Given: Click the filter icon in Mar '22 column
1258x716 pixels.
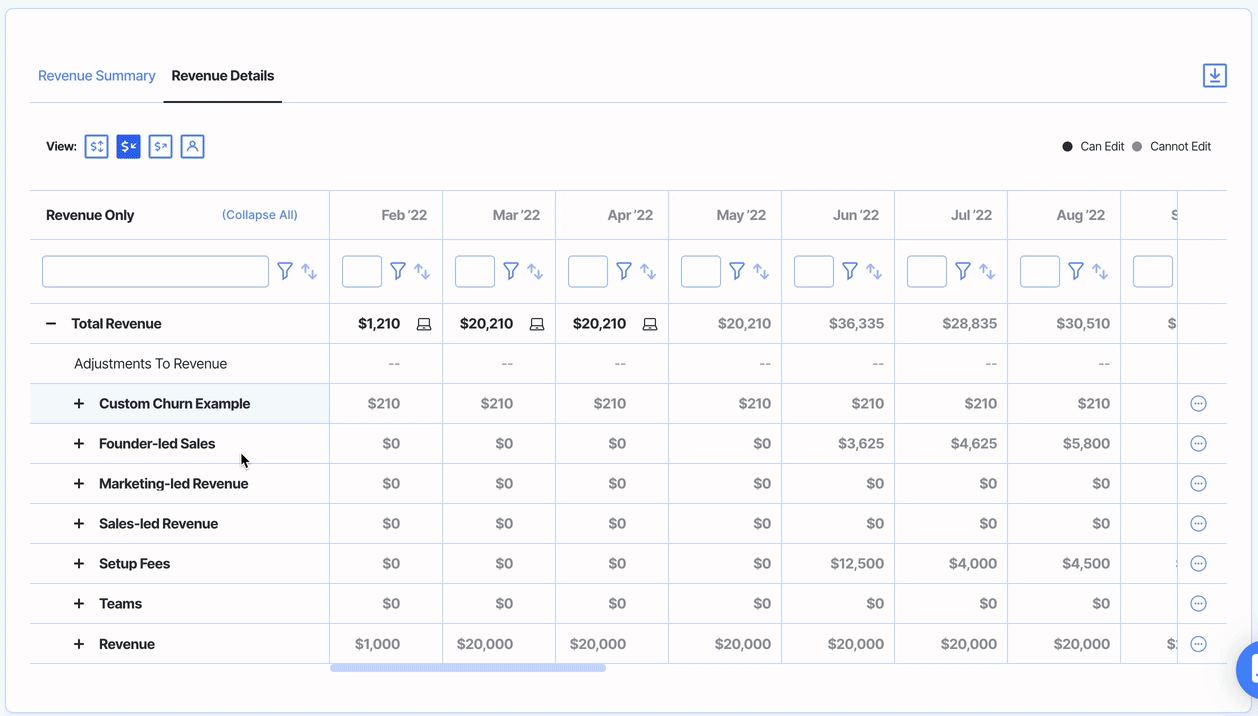Looking at the screenshot, I should [511, 271].
